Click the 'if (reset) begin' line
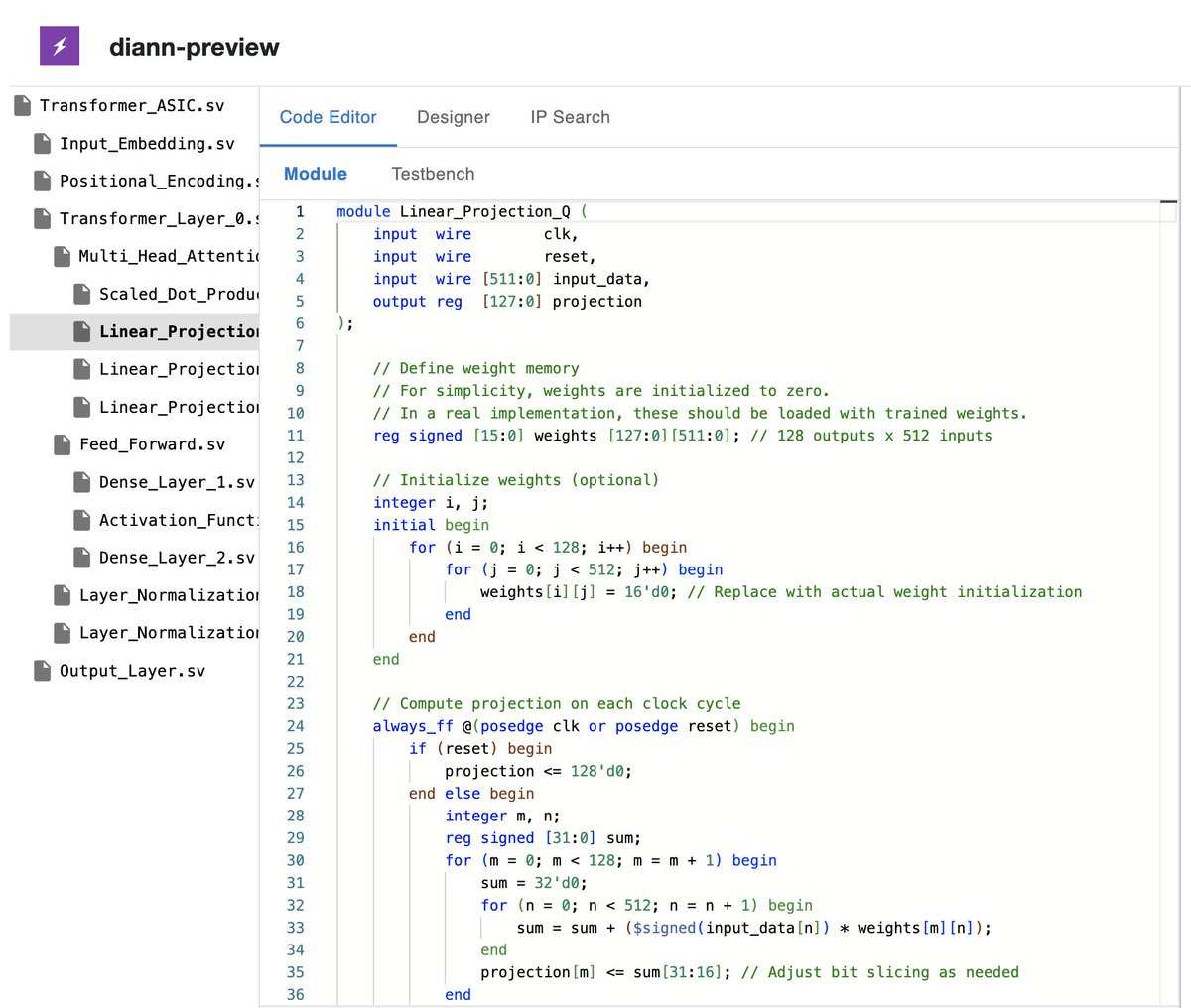The width and height of the screenshot is (1191, 1008). tap(480, 749)
